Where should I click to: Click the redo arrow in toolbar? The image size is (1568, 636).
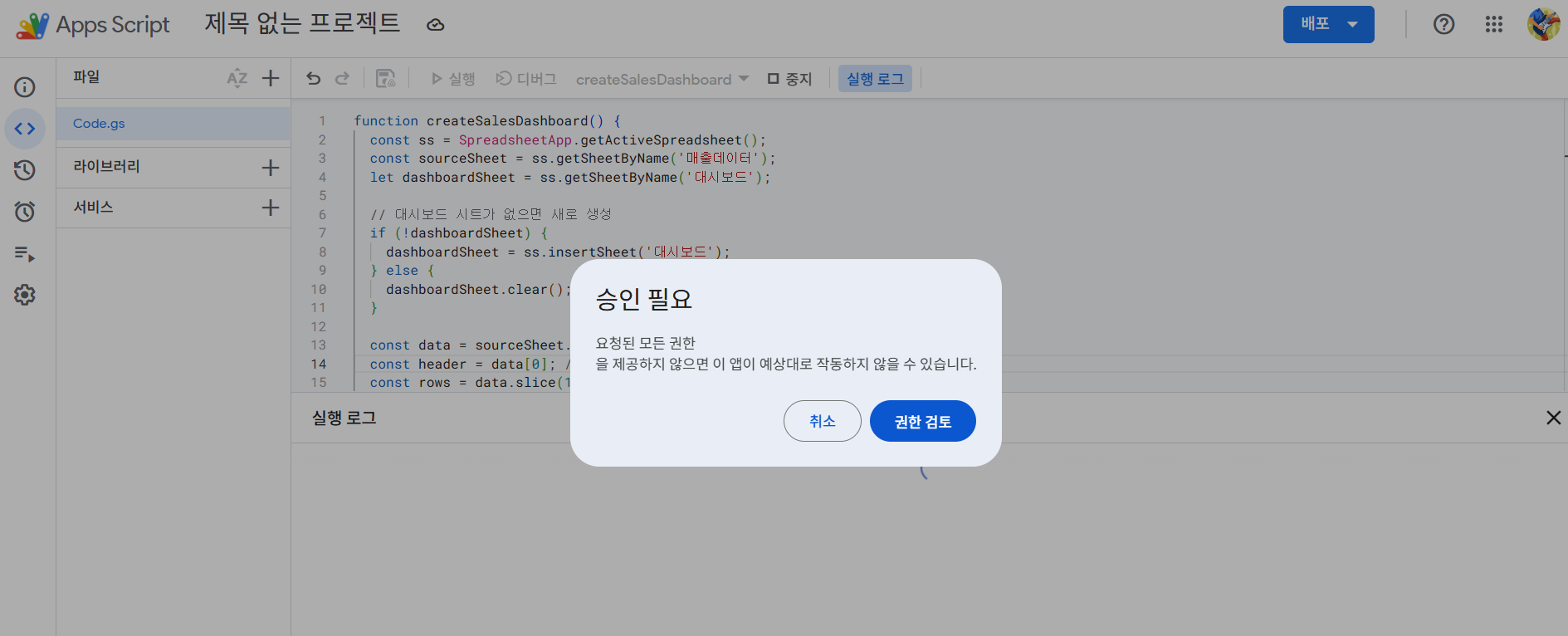point(342,79)
